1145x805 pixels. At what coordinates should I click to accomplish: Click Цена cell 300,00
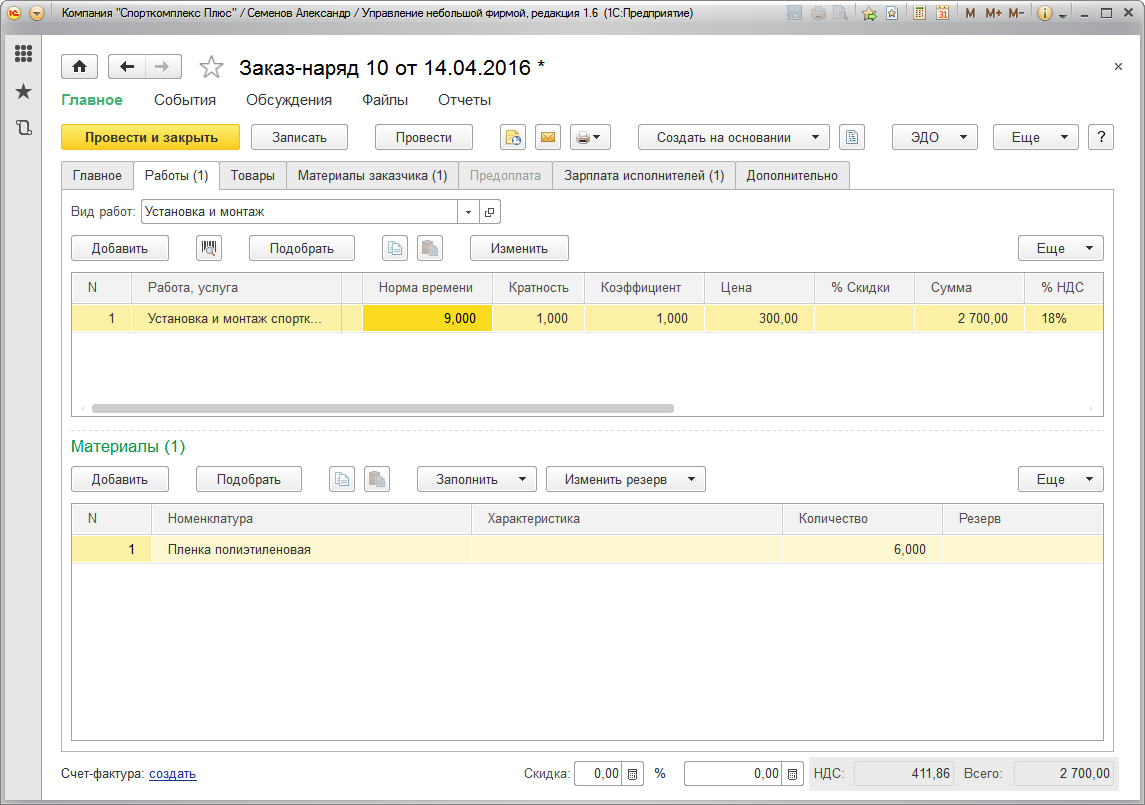759,318
